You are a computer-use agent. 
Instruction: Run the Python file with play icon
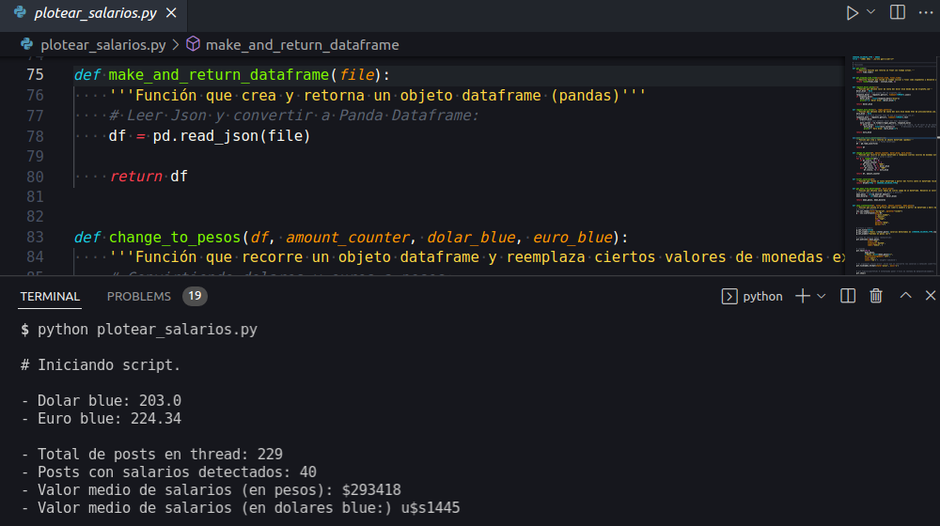point(852,13)
